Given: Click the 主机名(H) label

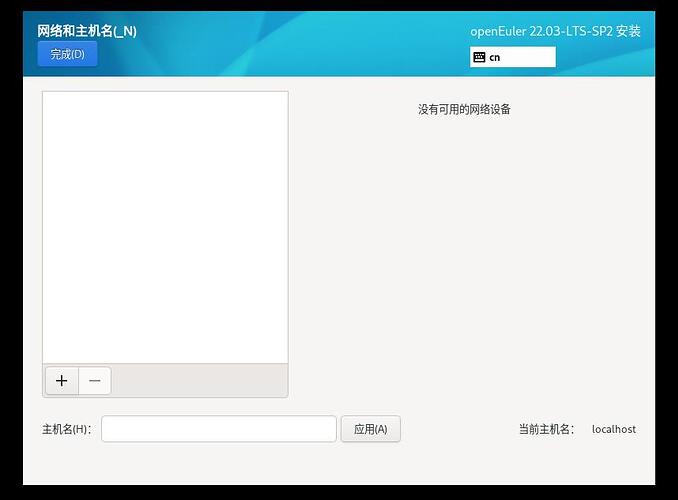Looking at the screenshot, I should (67, 429).
